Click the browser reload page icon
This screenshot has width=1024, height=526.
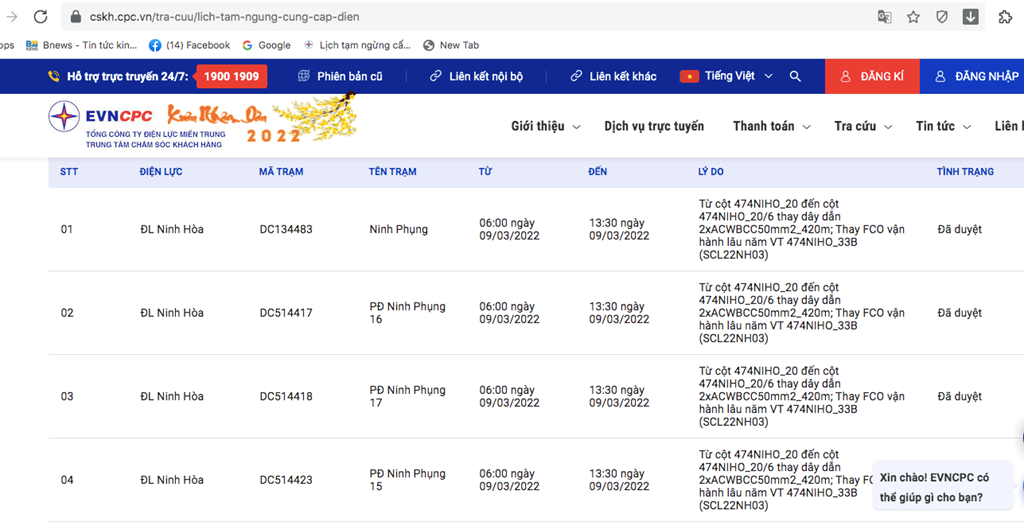40,17
